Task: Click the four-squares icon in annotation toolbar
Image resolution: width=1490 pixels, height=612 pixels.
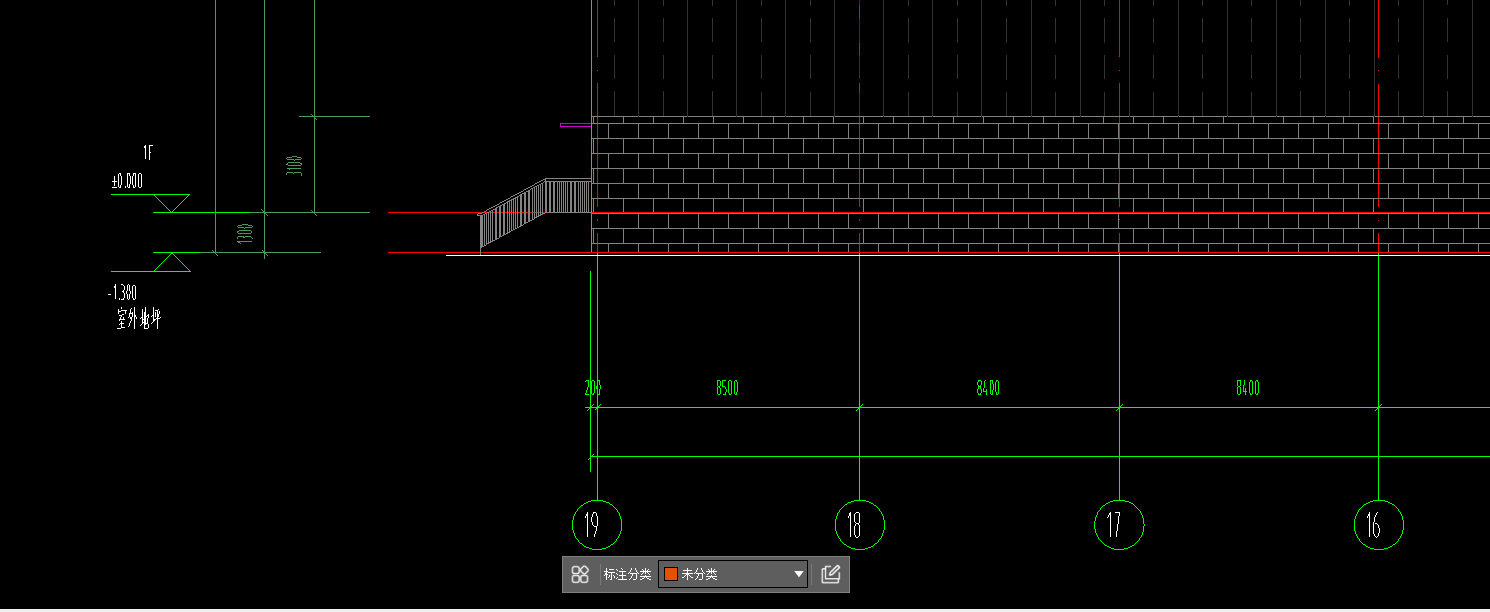Action: [x=580, y=575]
